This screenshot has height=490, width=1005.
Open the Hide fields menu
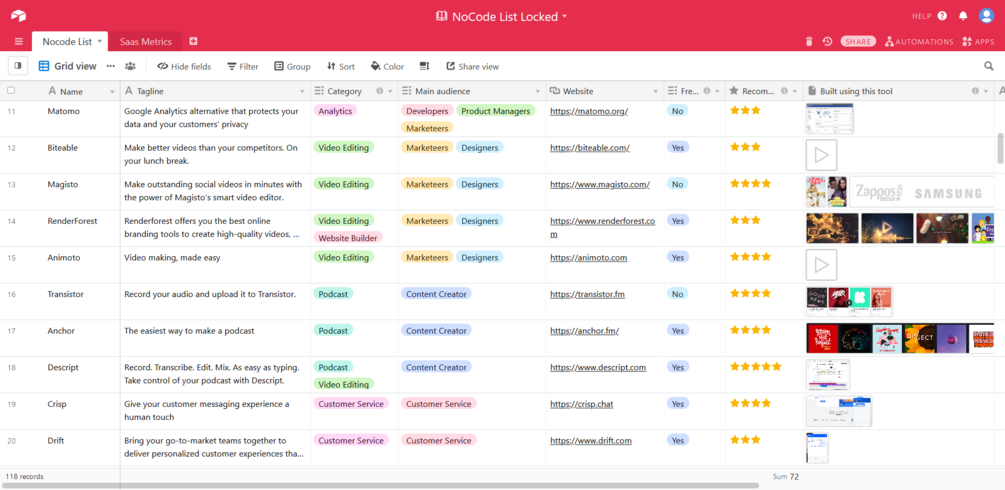(184, 66)
